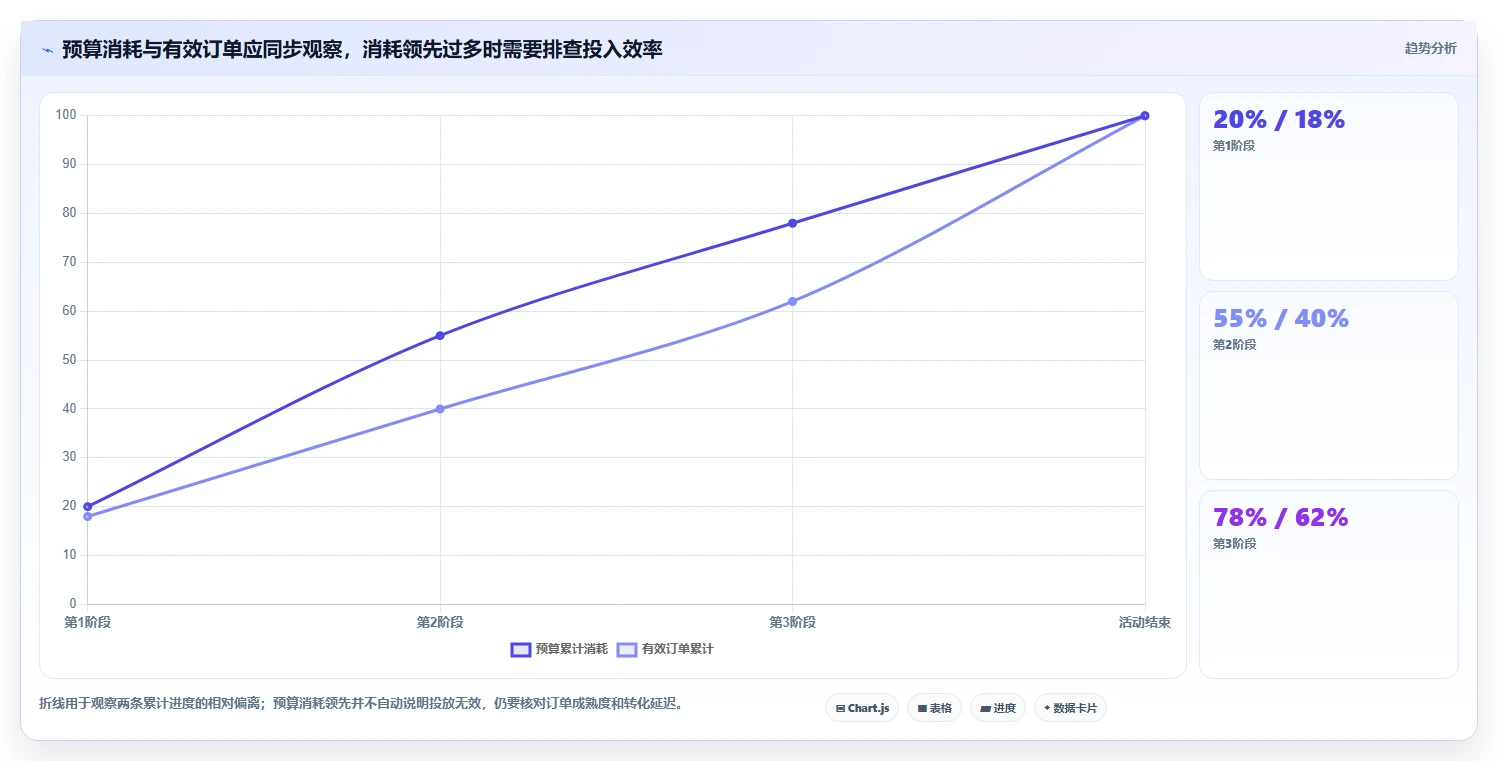1498x761 pixels.
Task: Click the 预算累计消耗 point at 第2阶段 (55)
Action: pos(440,335)
